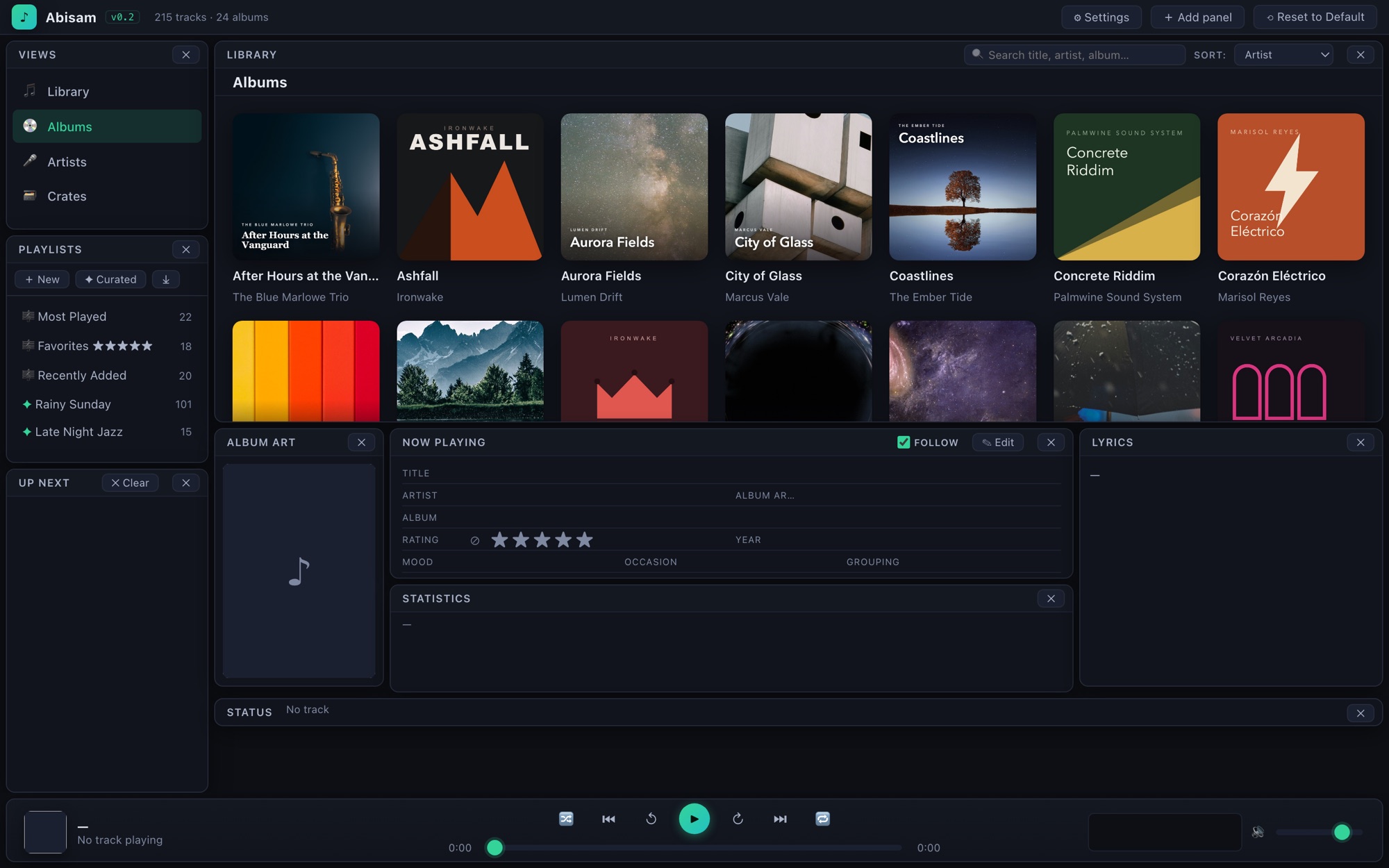Close the Now Playing panel

coord(1051,442)
